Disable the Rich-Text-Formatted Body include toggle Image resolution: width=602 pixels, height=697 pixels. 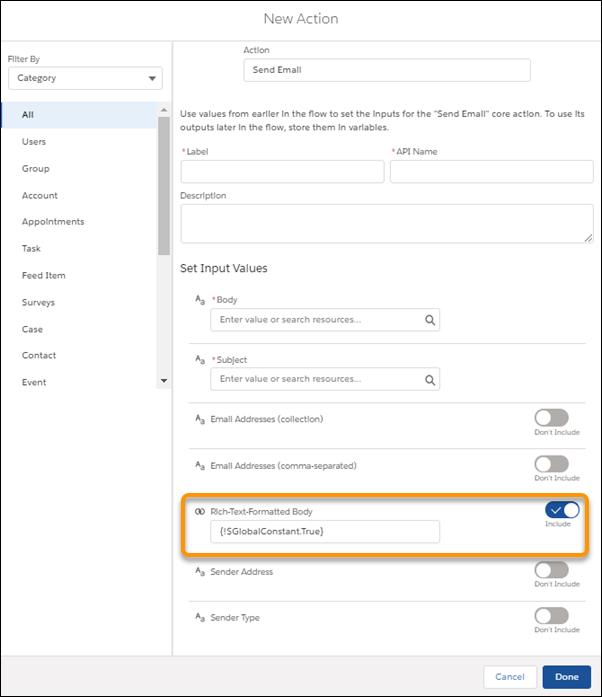pos(563,510)
